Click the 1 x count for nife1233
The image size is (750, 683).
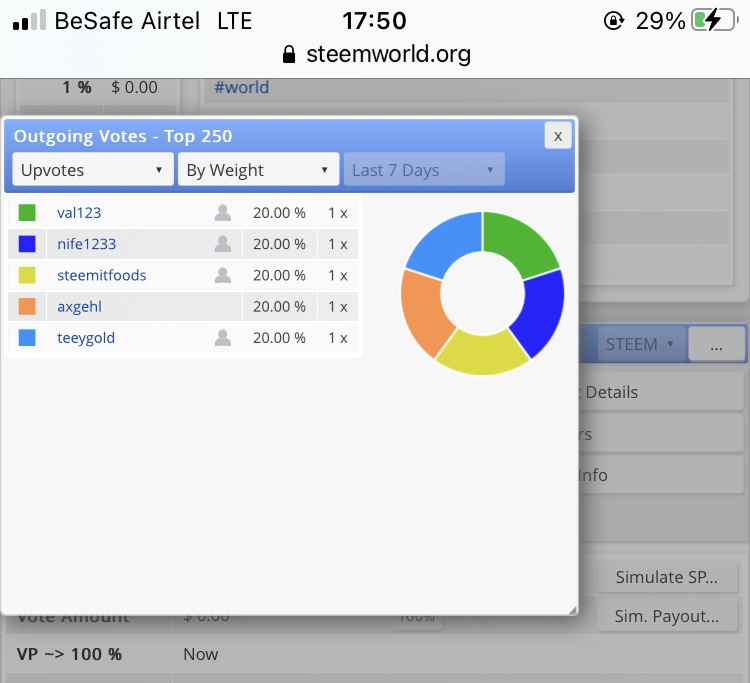pyautogui.click(x=338, y=244)
